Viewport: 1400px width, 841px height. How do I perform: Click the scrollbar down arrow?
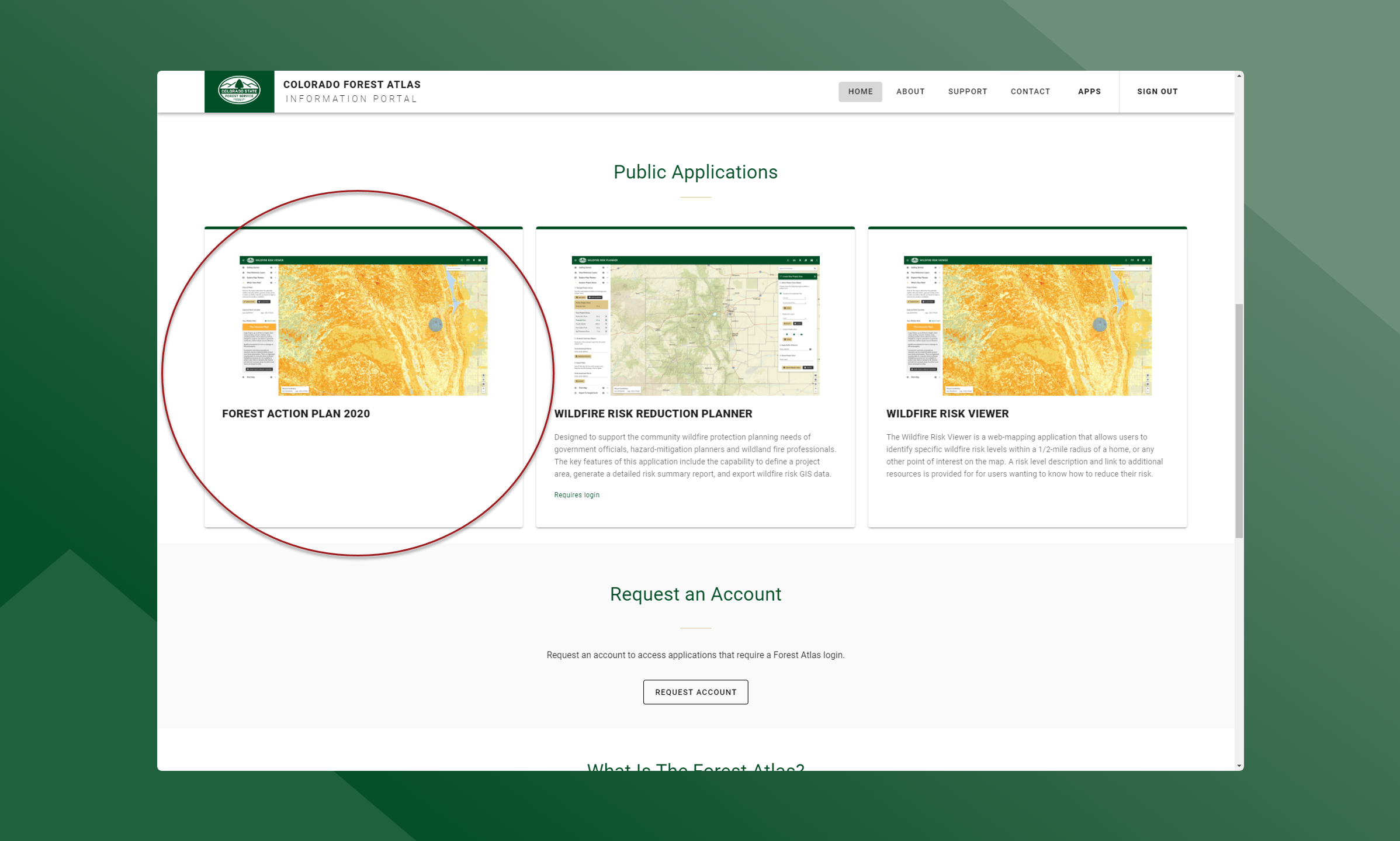1239,766
